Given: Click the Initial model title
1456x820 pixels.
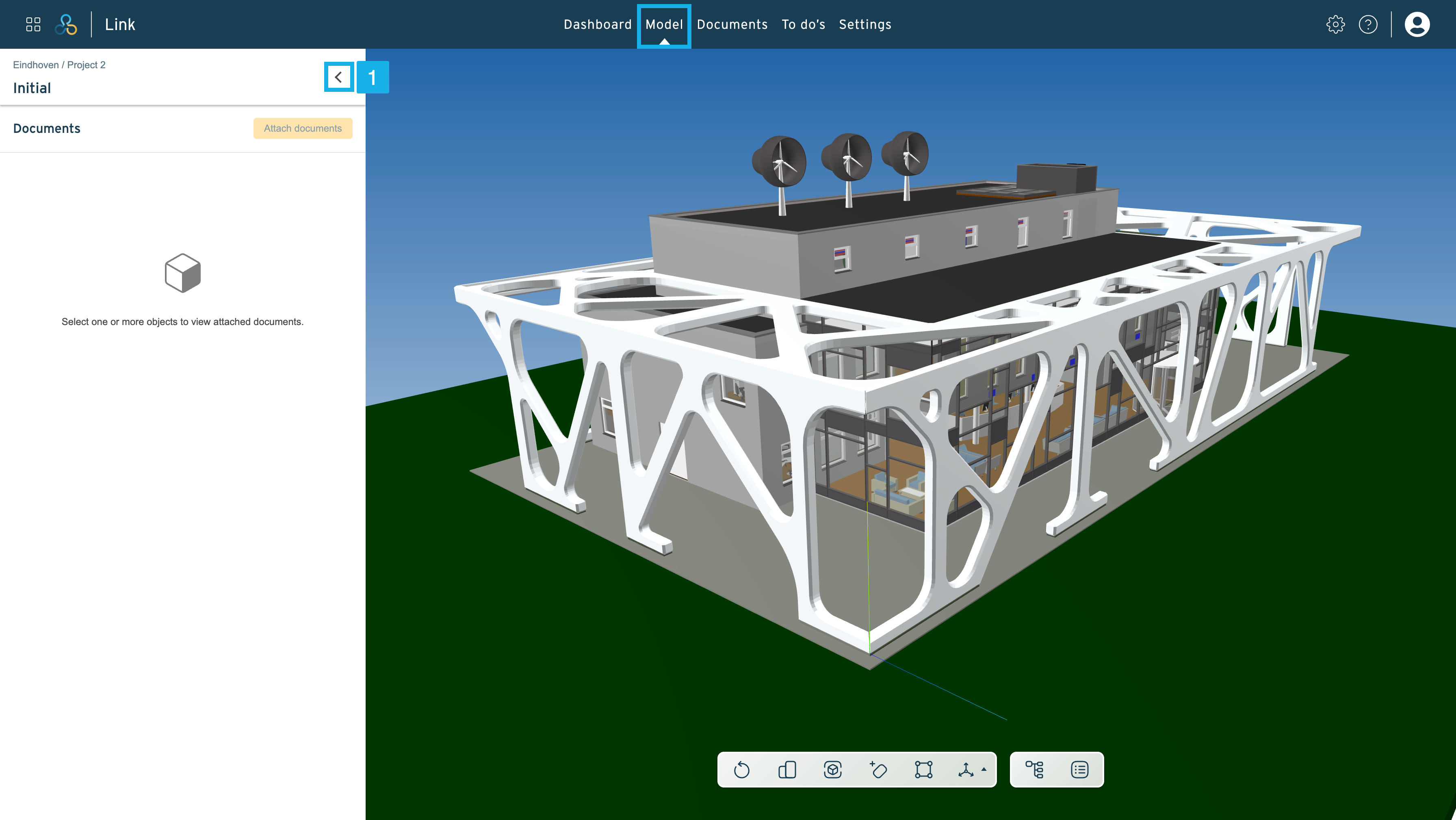Looking at the screenshot, I should point(32,88).
